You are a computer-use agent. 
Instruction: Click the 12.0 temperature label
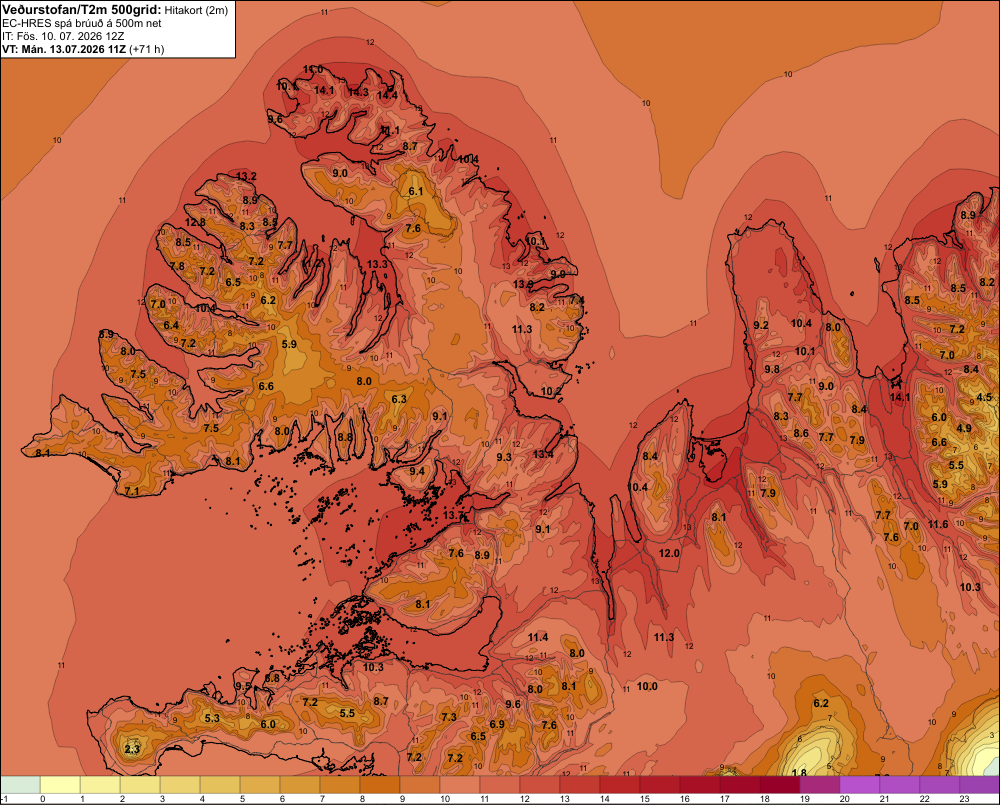click(x=669, y=553)
